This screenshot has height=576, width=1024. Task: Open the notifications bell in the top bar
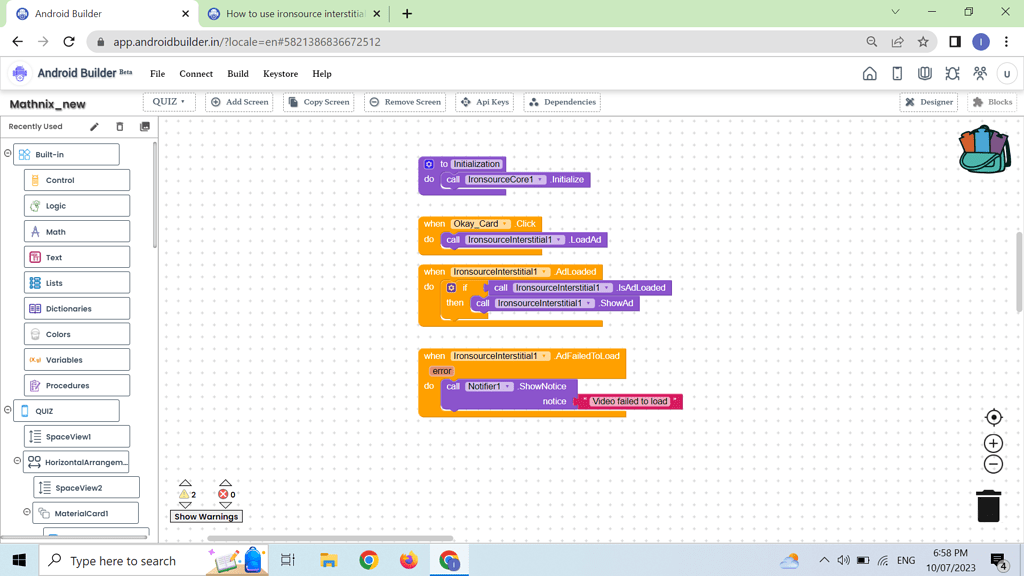[952, 73]
